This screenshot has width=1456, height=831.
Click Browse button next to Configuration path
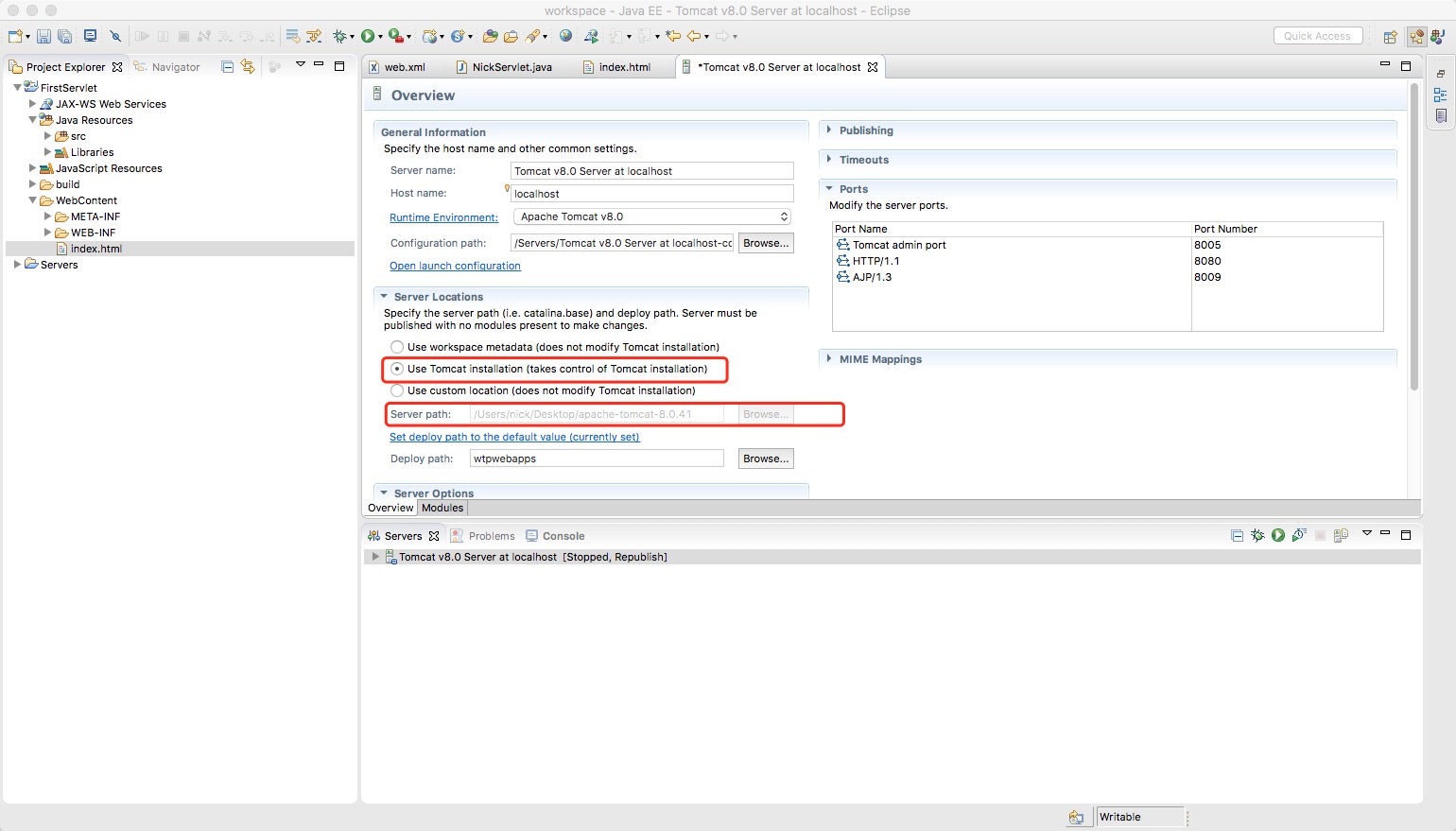click(x=766, y=243)
